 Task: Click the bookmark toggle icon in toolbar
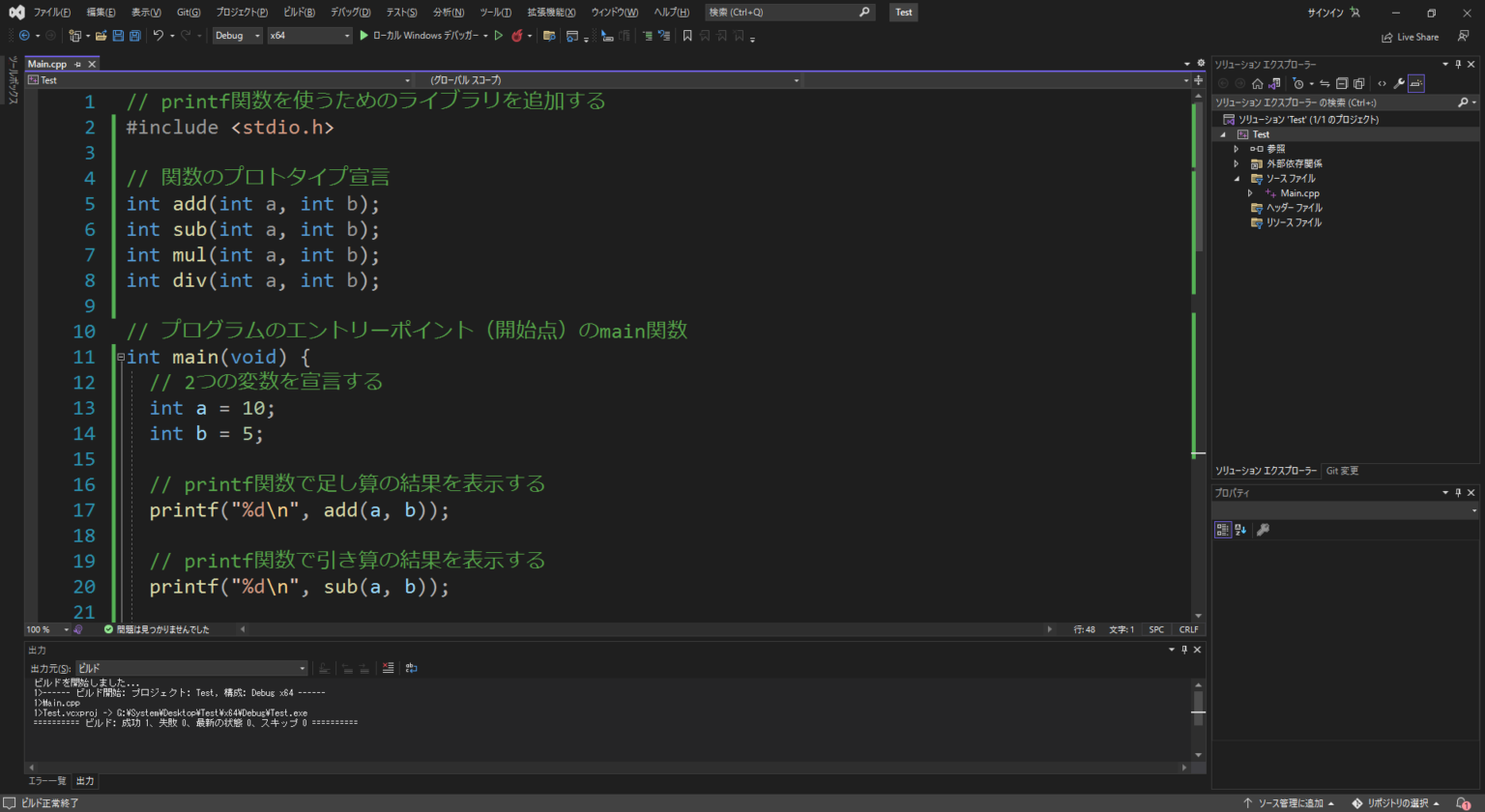point(687,36)
